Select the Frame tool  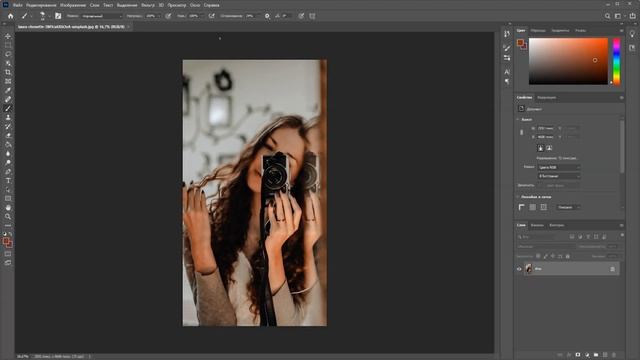[8, 81]
